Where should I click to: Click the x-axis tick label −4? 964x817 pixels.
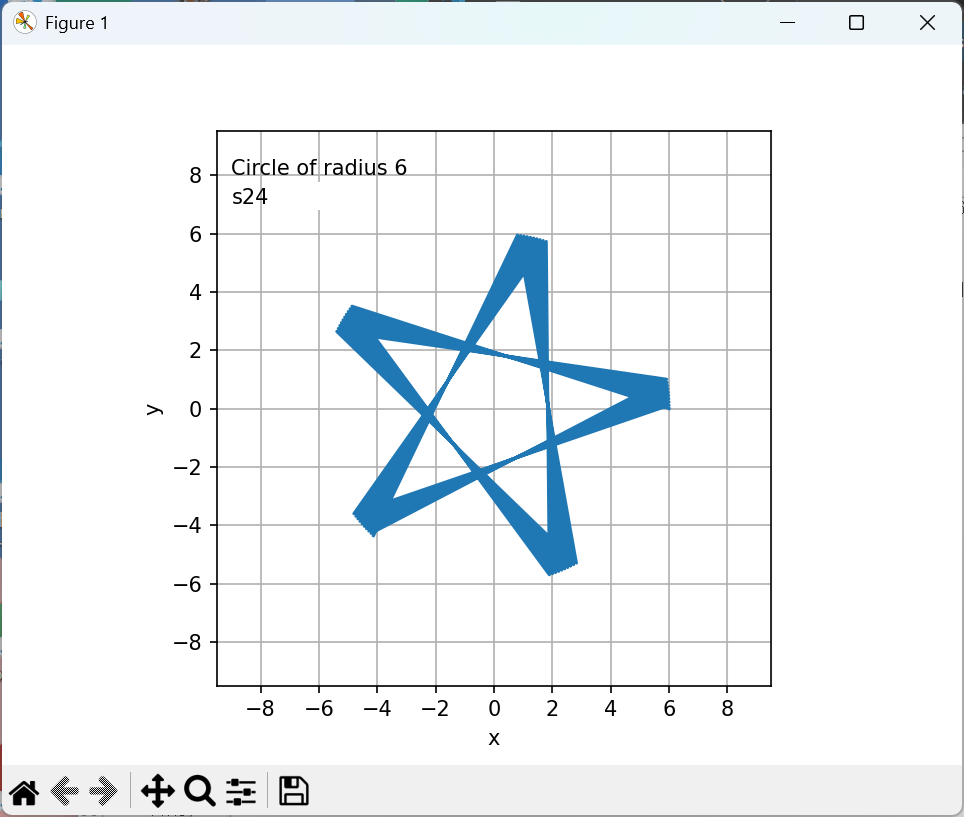point(377,709)
